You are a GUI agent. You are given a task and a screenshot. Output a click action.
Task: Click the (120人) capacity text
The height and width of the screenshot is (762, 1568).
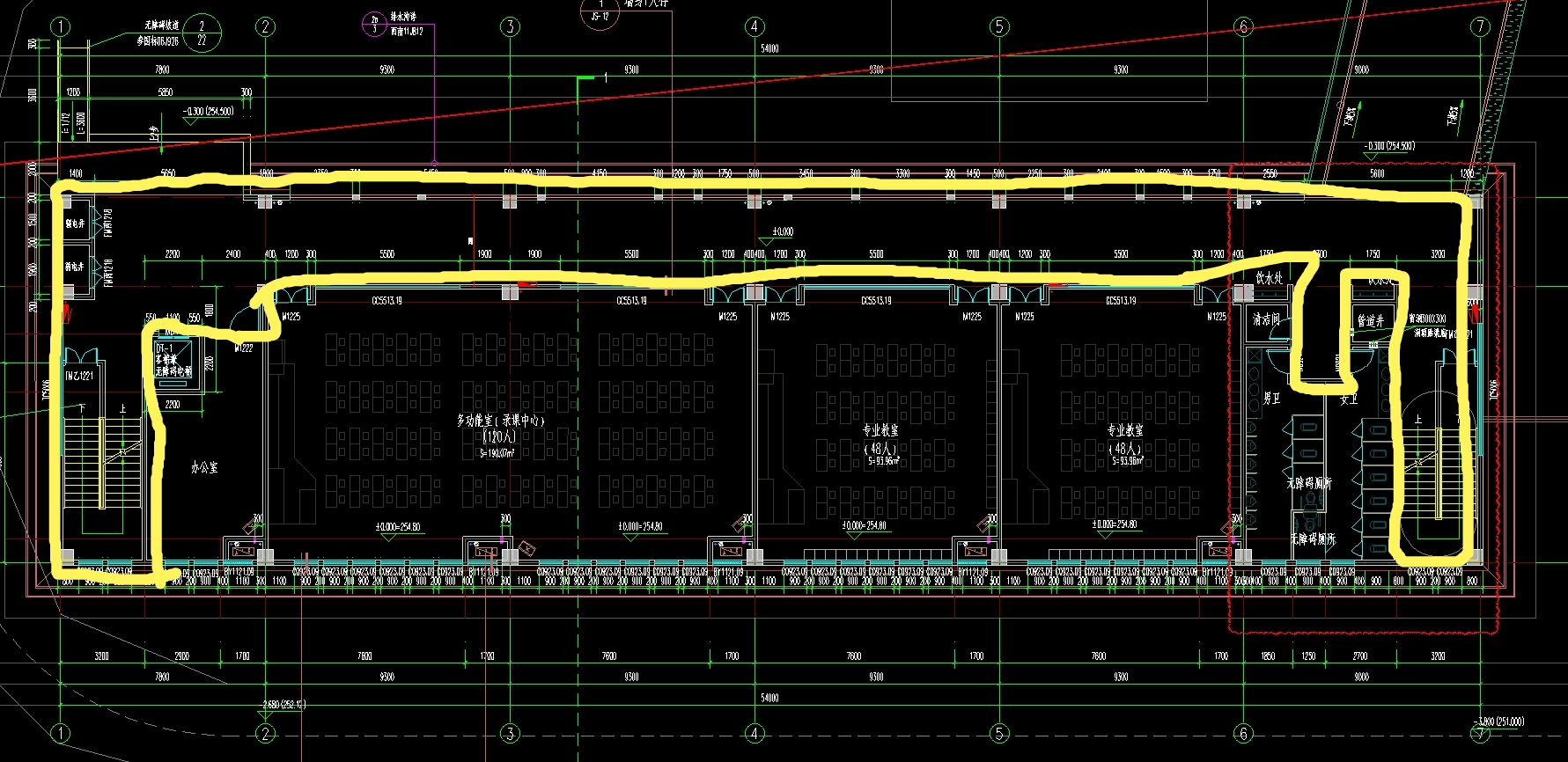point(499,437)
